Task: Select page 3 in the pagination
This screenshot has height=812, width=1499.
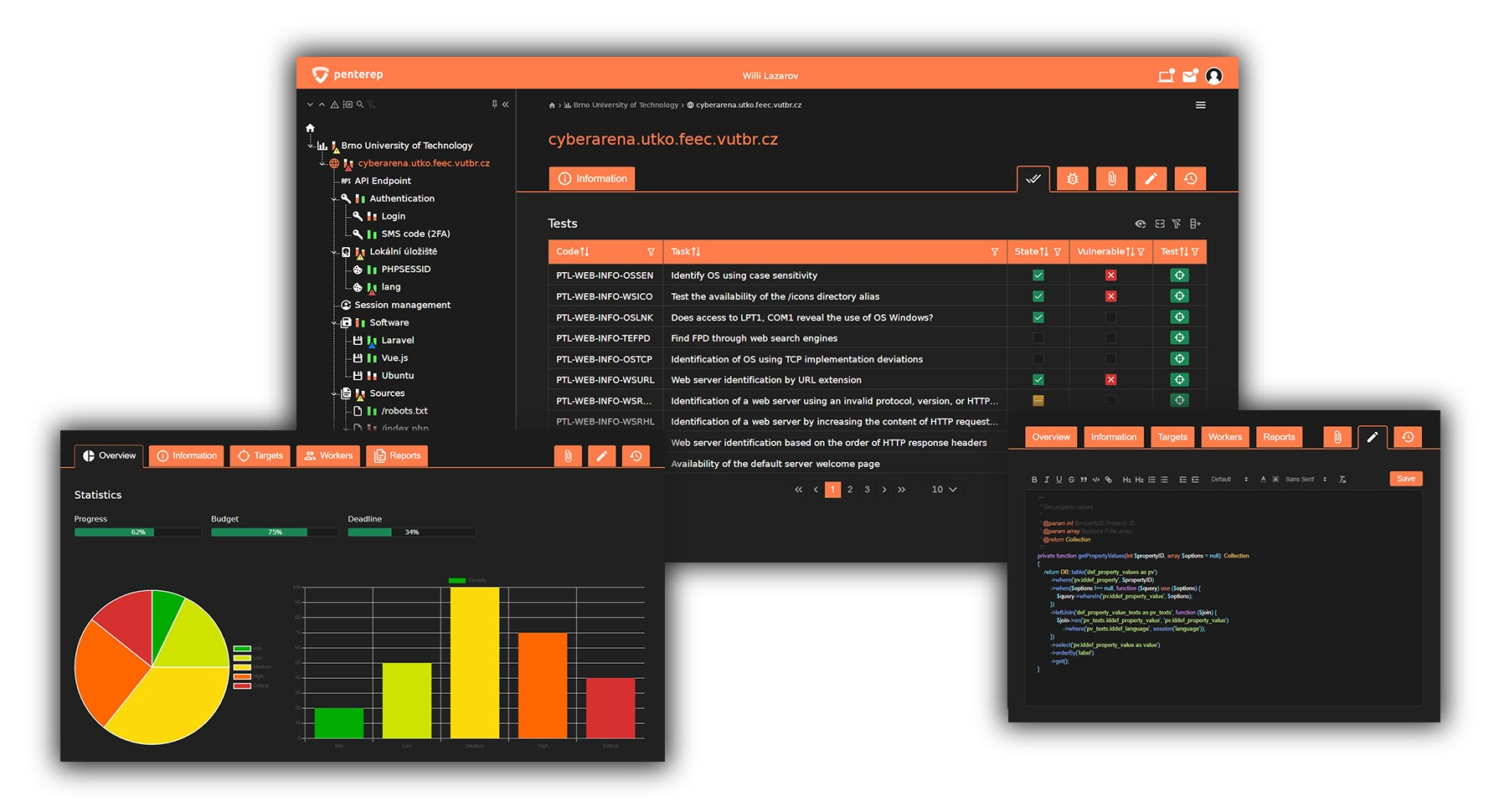Action: 867,489
